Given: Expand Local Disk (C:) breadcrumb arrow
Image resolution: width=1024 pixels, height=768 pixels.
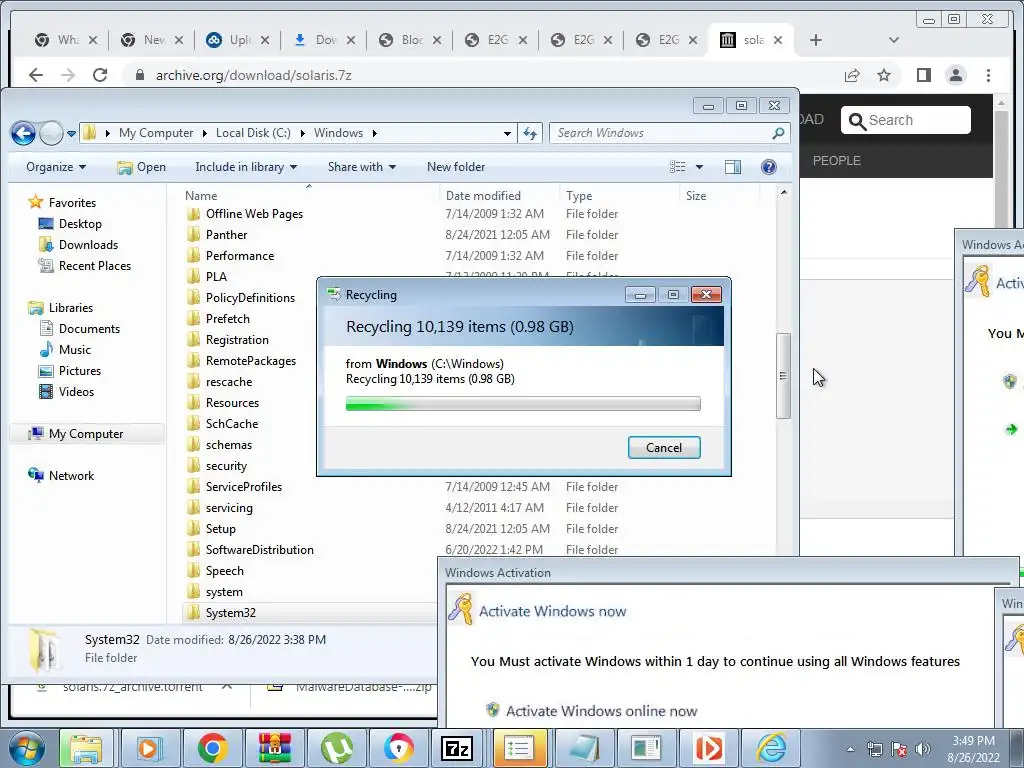Looking at the screenshot, I should click(x=302, y=133).
